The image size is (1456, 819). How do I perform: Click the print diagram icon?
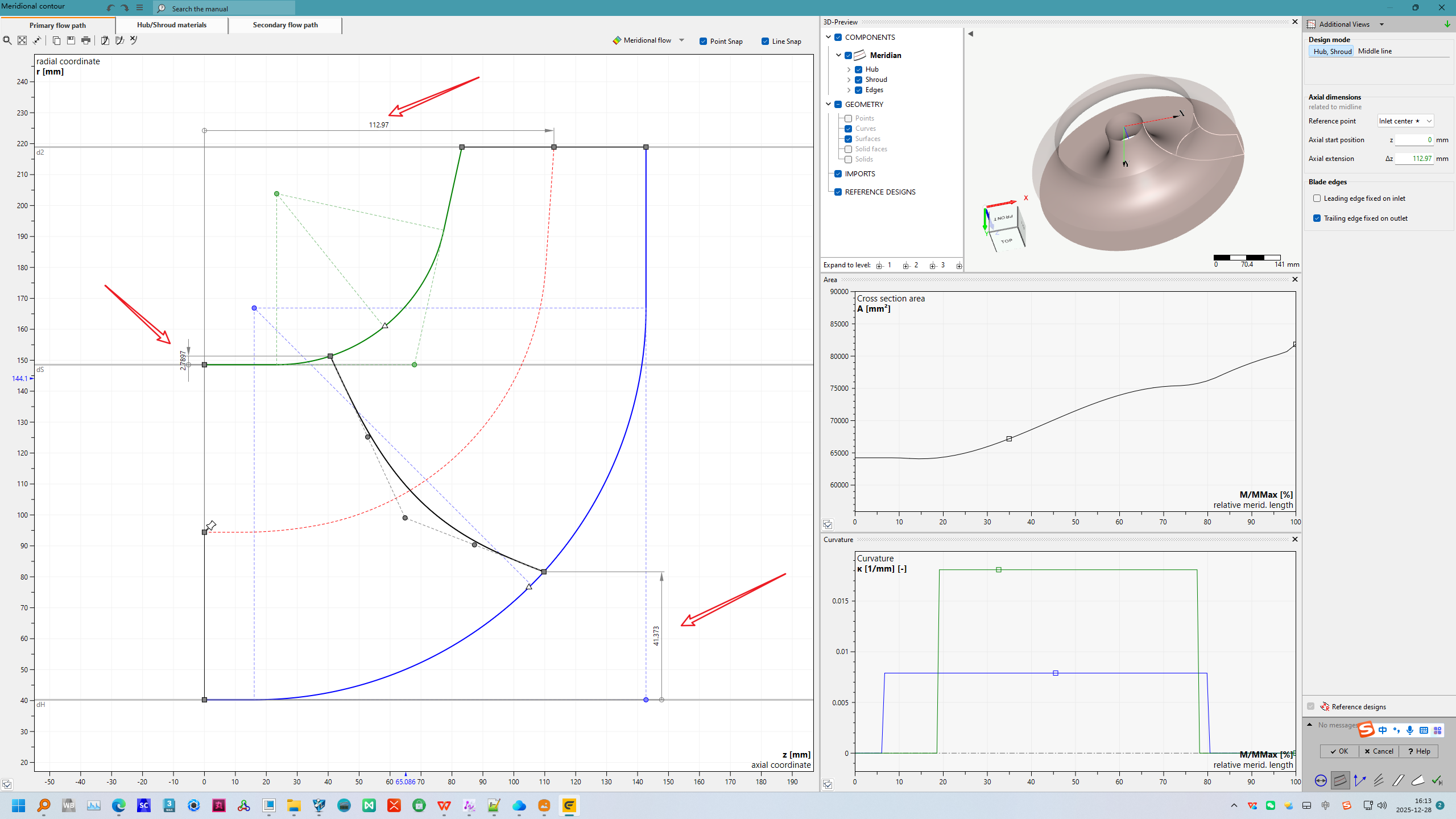[x=86, y=40]
